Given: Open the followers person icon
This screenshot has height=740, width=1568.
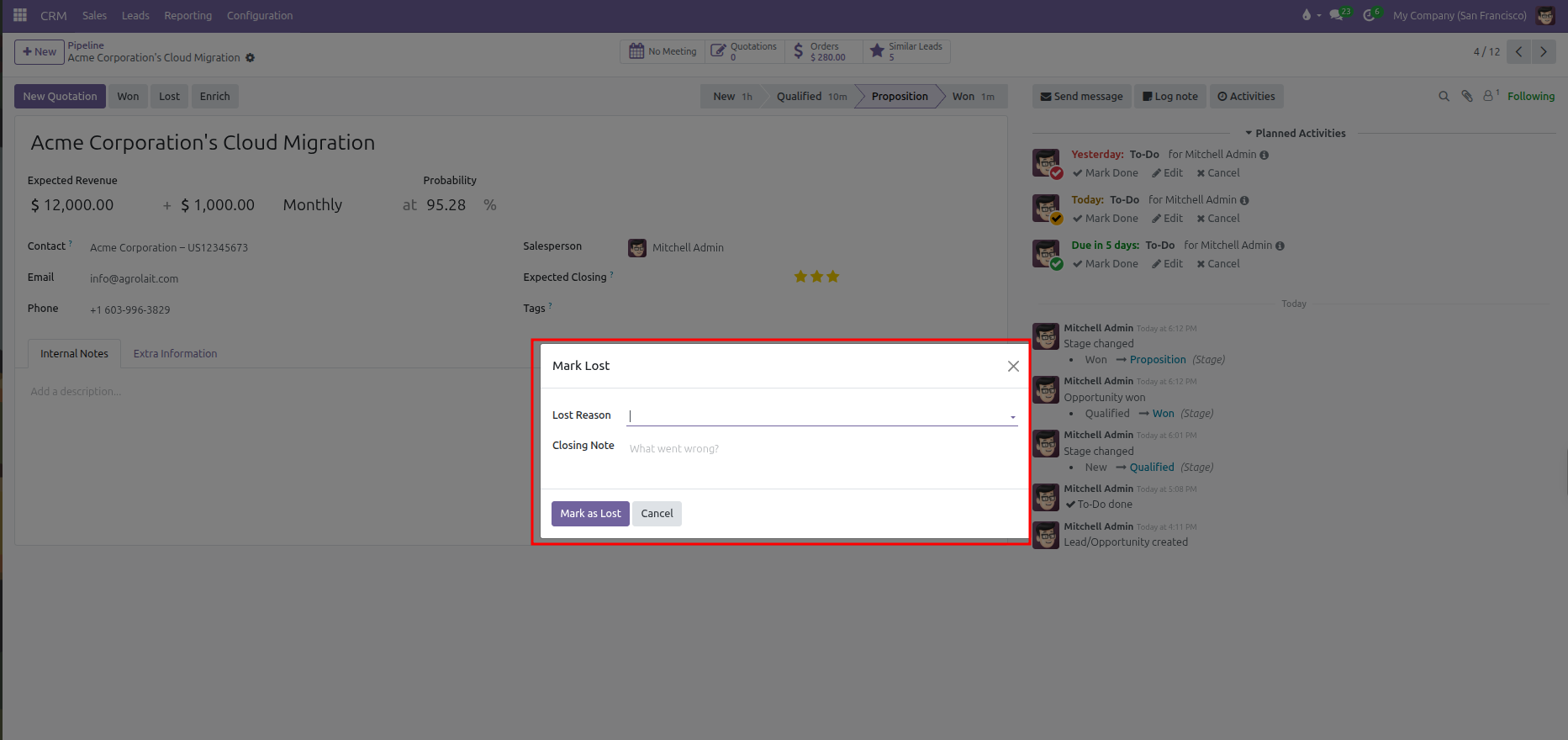Looking at the screenshot, I should [x=1491, y=96].
